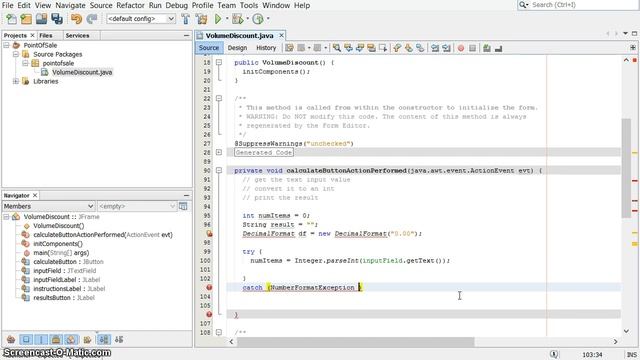Viewport: 640px width, 360px height.
Task: Click the Shift Line Right icon
Action: (x=446, y=48)
